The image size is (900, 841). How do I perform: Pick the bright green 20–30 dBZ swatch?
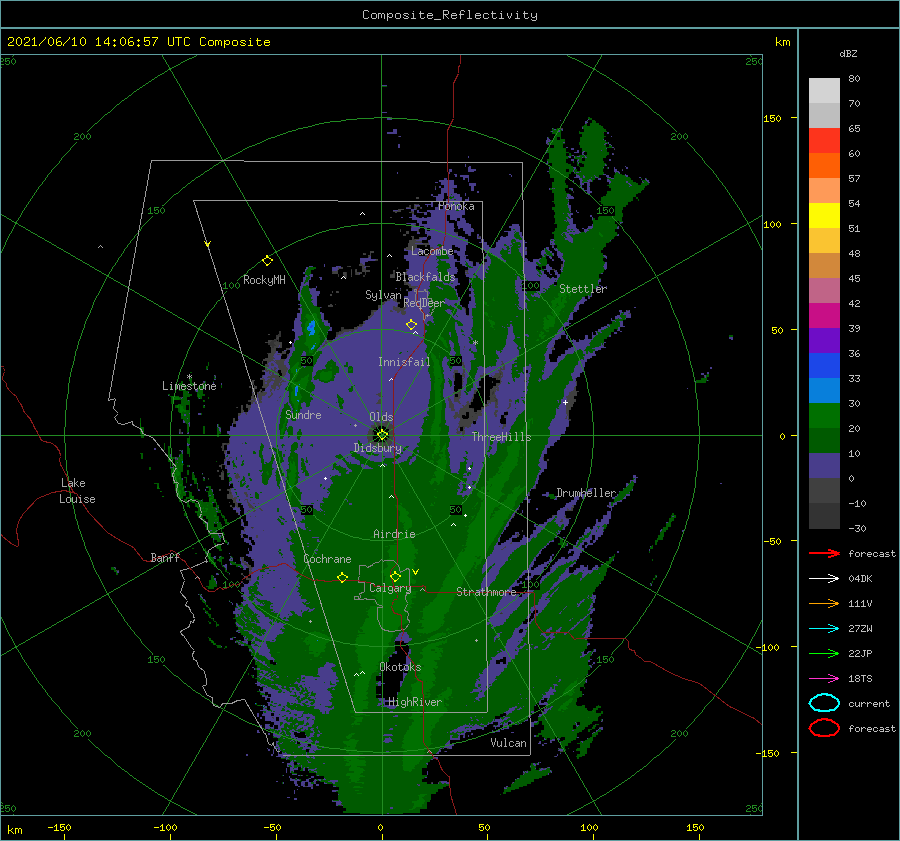[824, 416]
